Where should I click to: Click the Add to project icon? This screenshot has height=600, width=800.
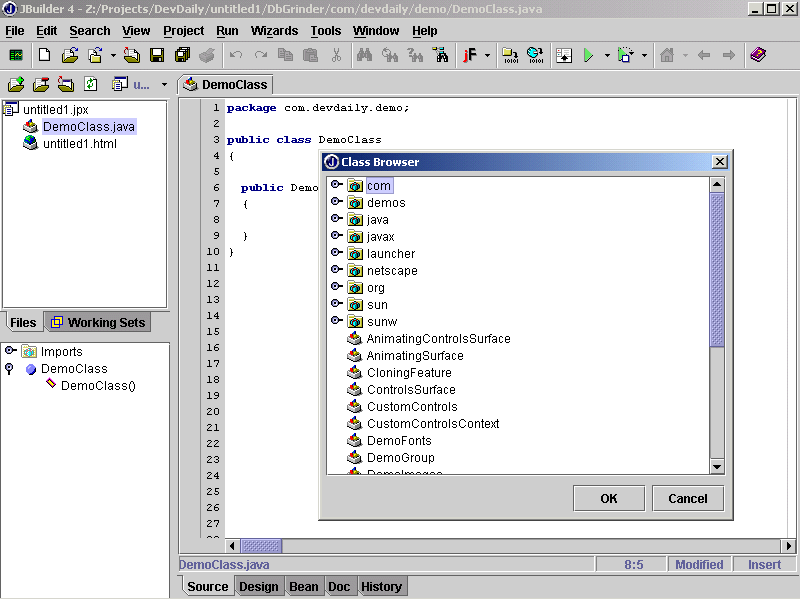(x=16, y=84)
